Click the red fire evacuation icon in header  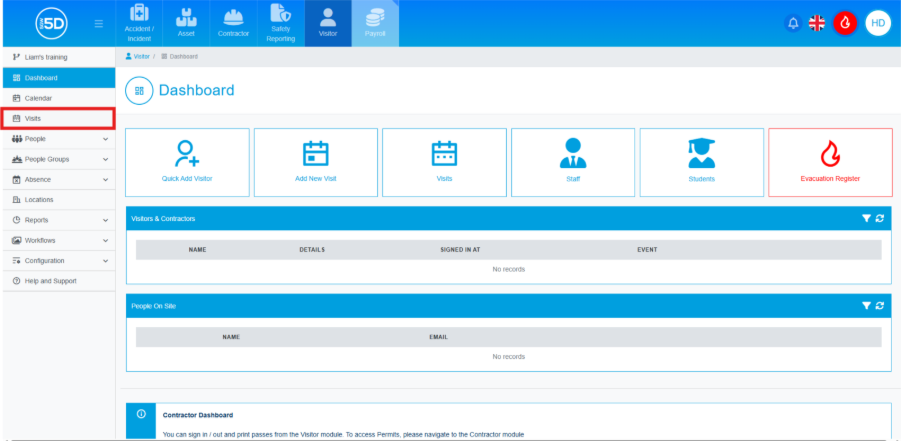pos(845,23)
